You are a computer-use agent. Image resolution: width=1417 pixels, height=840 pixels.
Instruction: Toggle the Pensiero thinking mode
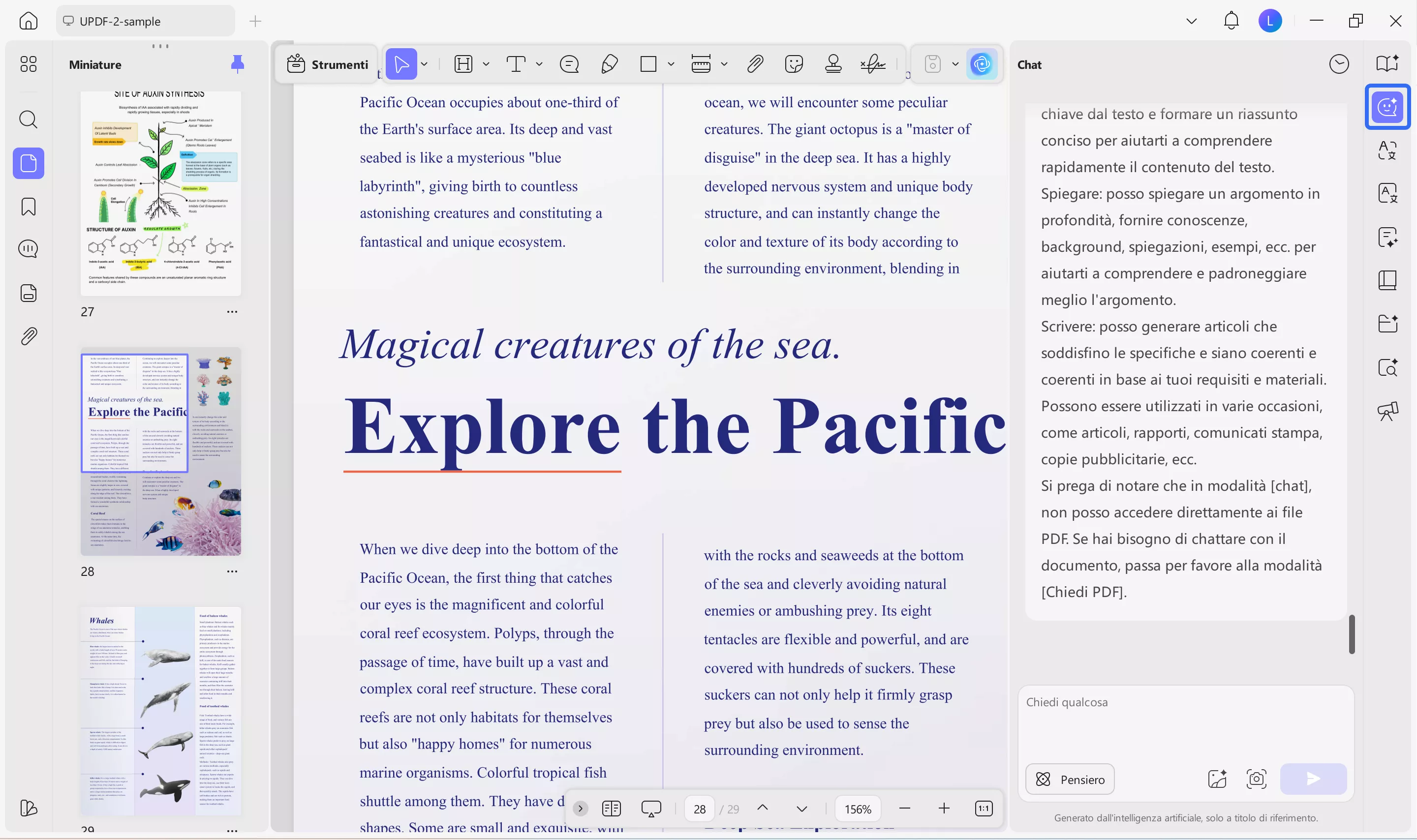tap(1070, 779)
